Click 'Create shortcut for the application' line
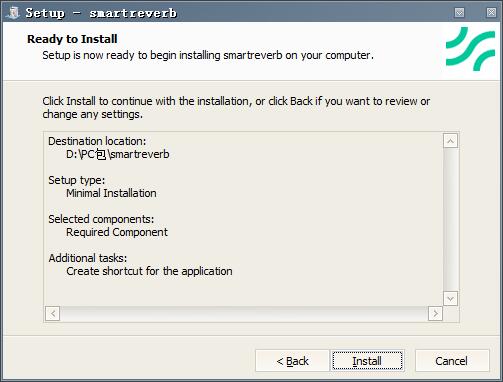The width and height of the screenshot is (503, 382). pyautogui.click(x=149, y=271)
